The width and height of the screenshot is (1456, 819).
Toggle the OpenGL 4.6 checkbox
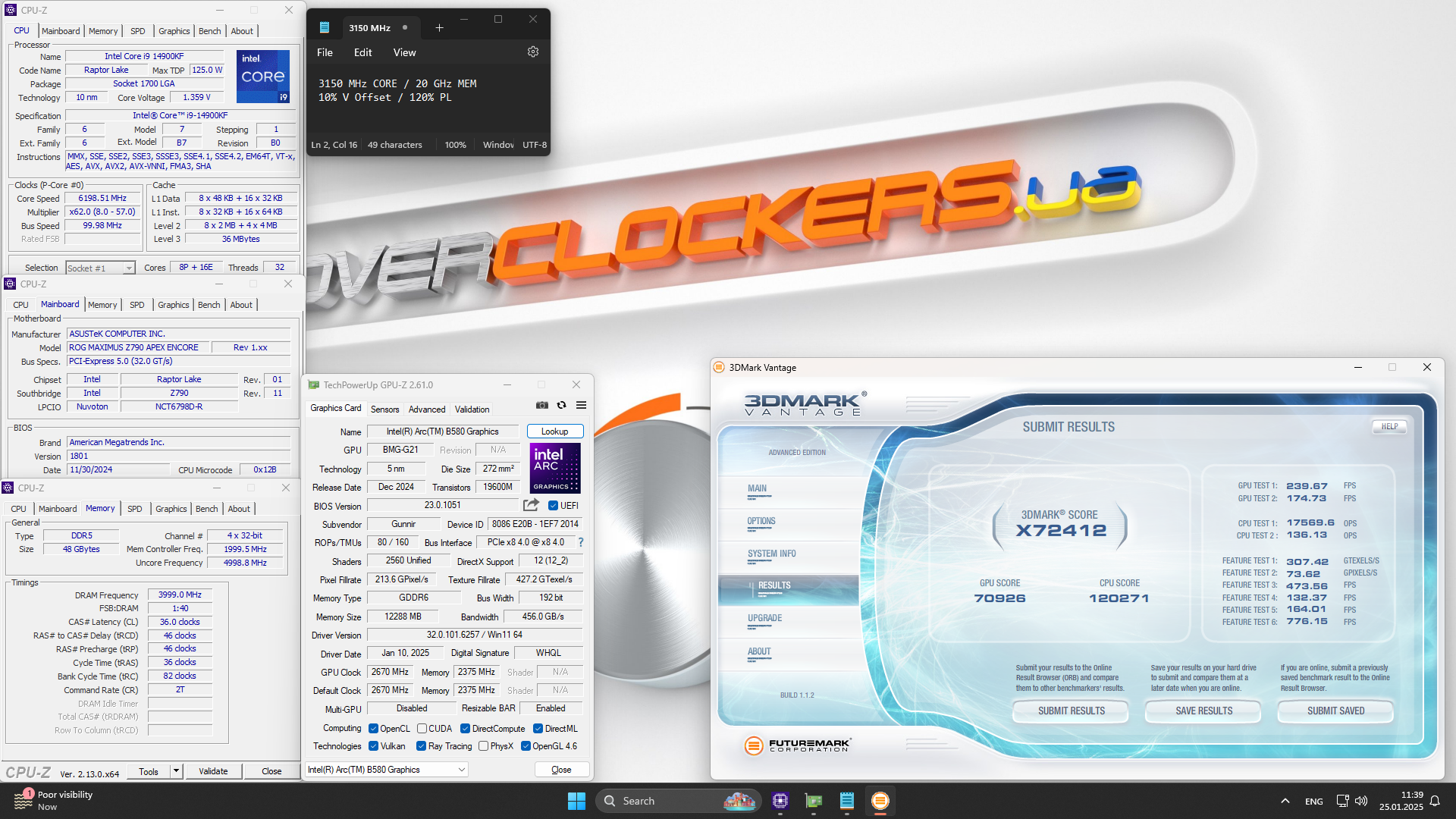(x=526, y=746)
